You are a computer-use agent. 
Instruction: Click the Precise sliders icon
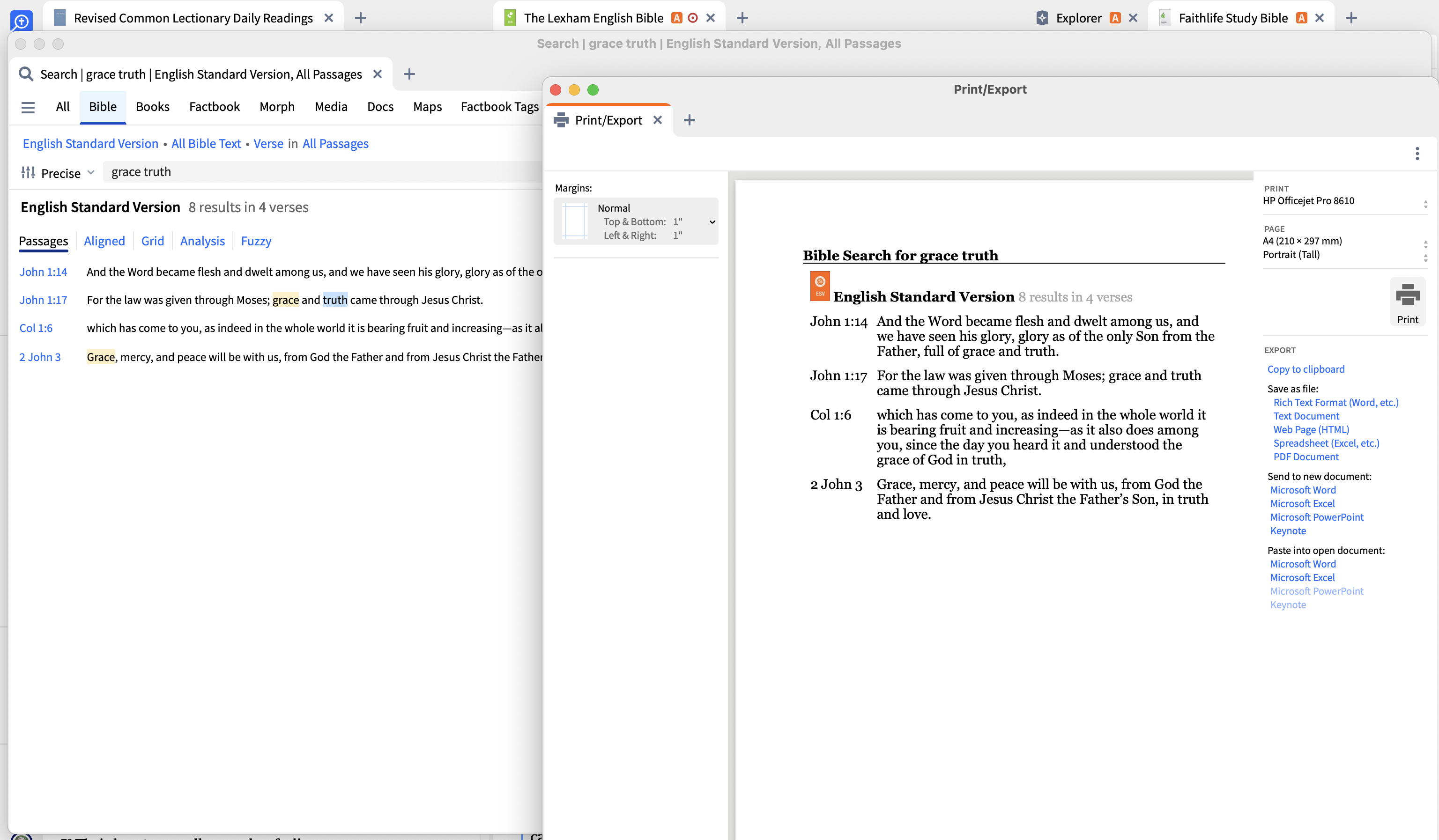(x=28, y=172)
